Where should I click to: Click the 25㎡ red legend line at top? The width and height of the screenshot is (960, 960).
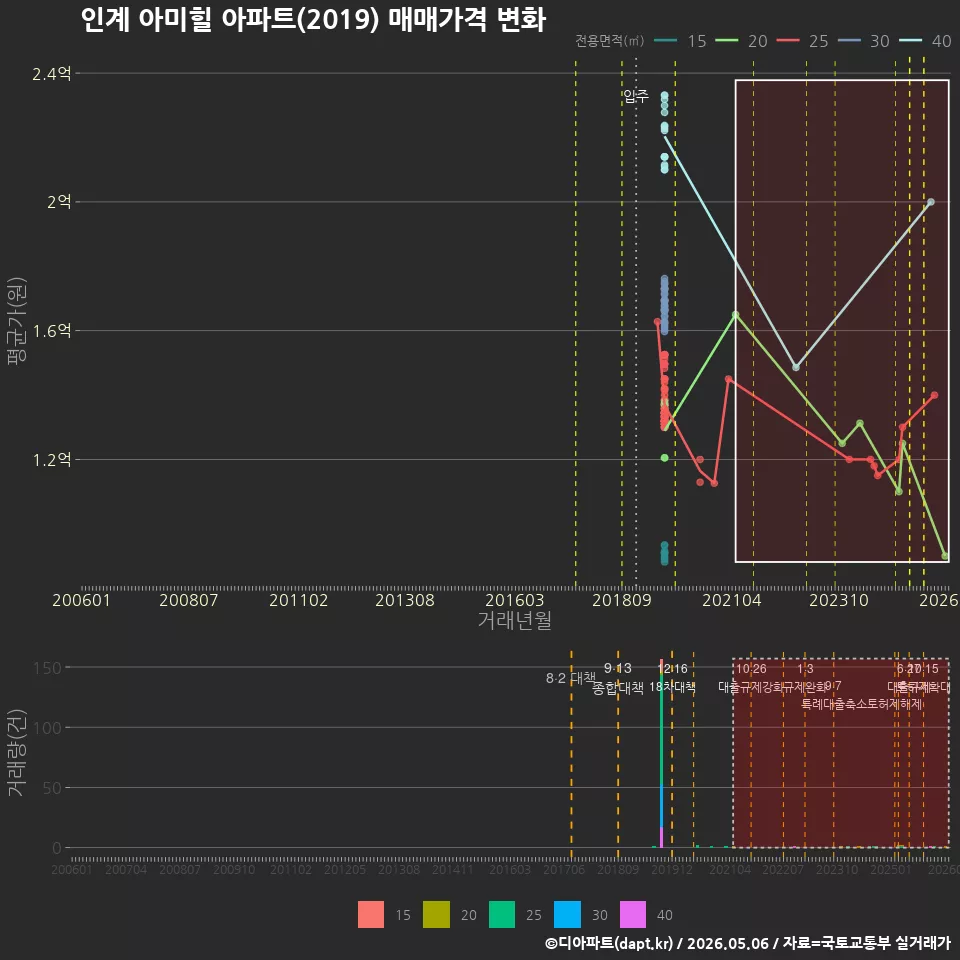click(788, 40)
